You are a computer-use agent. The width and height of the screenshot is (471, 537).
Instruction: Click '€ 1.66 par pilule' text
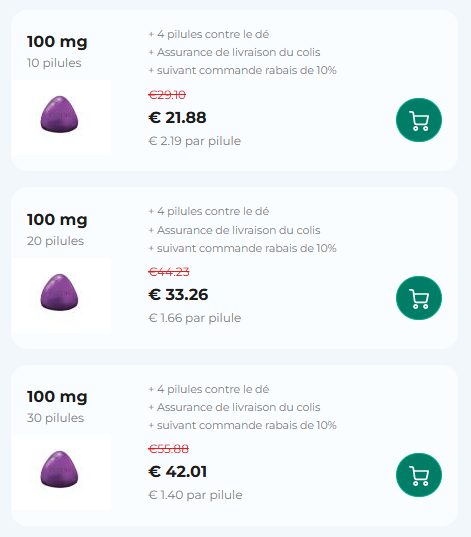pyautogui.click(x=195, y=318)
